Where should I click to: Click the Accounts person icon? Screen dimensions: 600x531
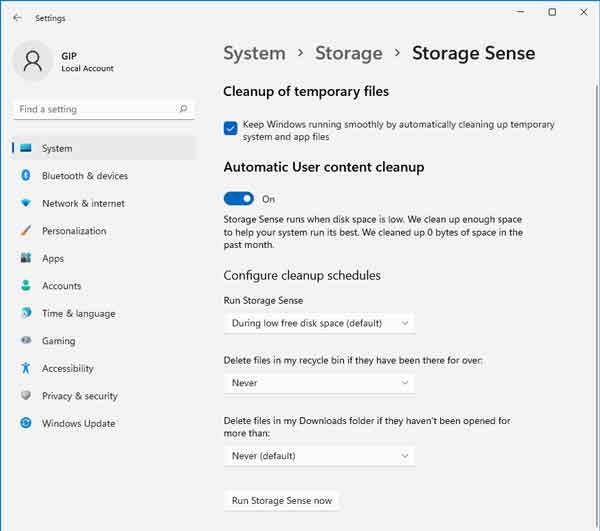26,285
